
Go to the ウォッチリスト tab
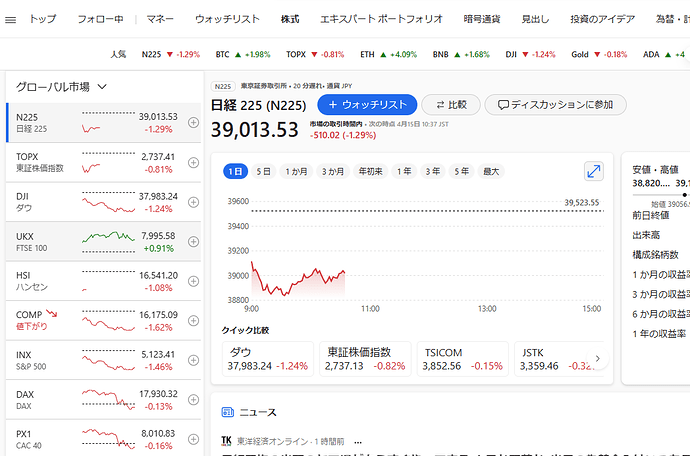(227, 19)
